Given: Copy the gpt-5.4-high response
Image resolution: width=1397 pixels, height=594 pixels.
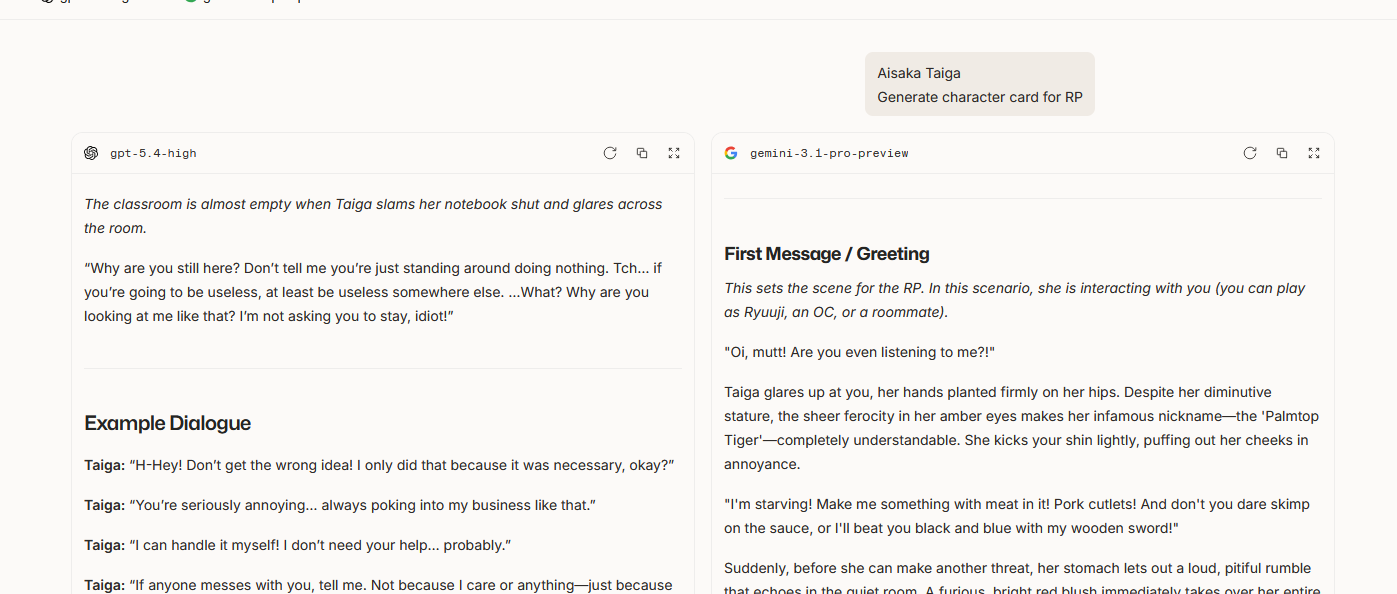Looking at the screenshot, I should (x=642, y=153).
